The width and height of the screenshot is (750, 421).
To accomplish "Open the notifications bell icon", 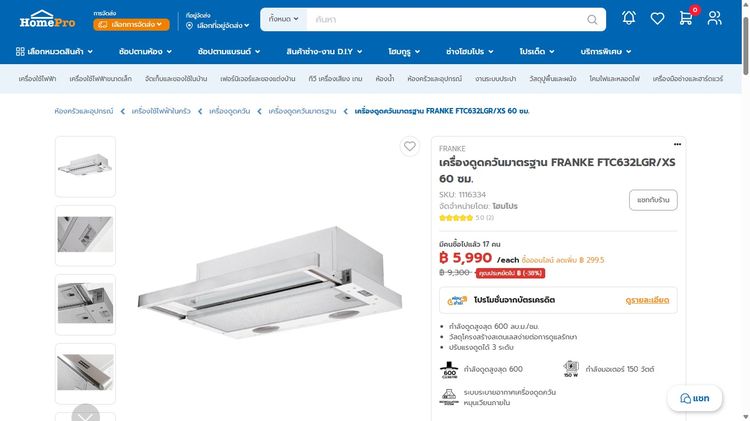I will click(629, 18).
